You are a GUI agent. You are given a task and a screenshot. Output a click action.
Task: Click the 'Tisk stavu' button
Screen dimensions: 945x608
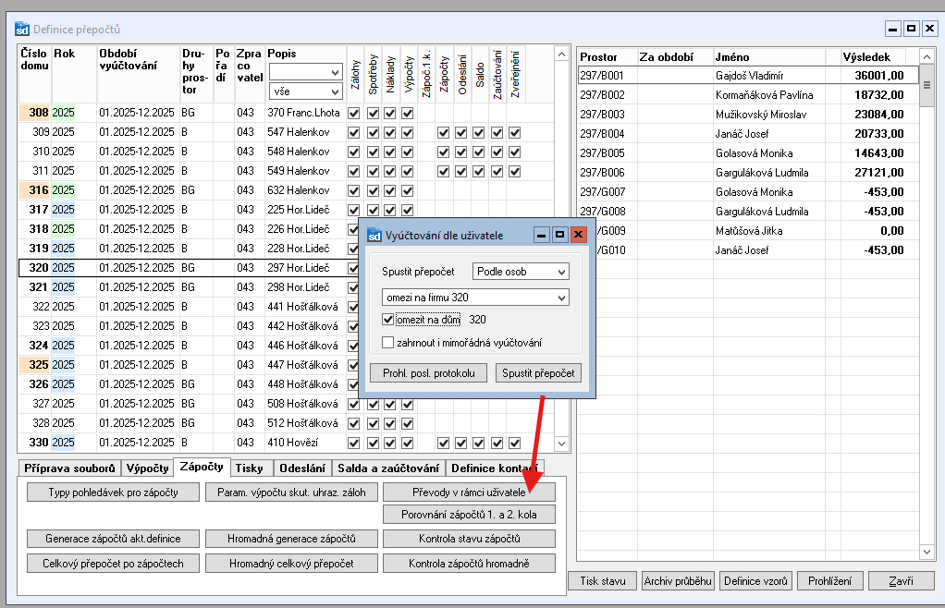tap(603, 581)
